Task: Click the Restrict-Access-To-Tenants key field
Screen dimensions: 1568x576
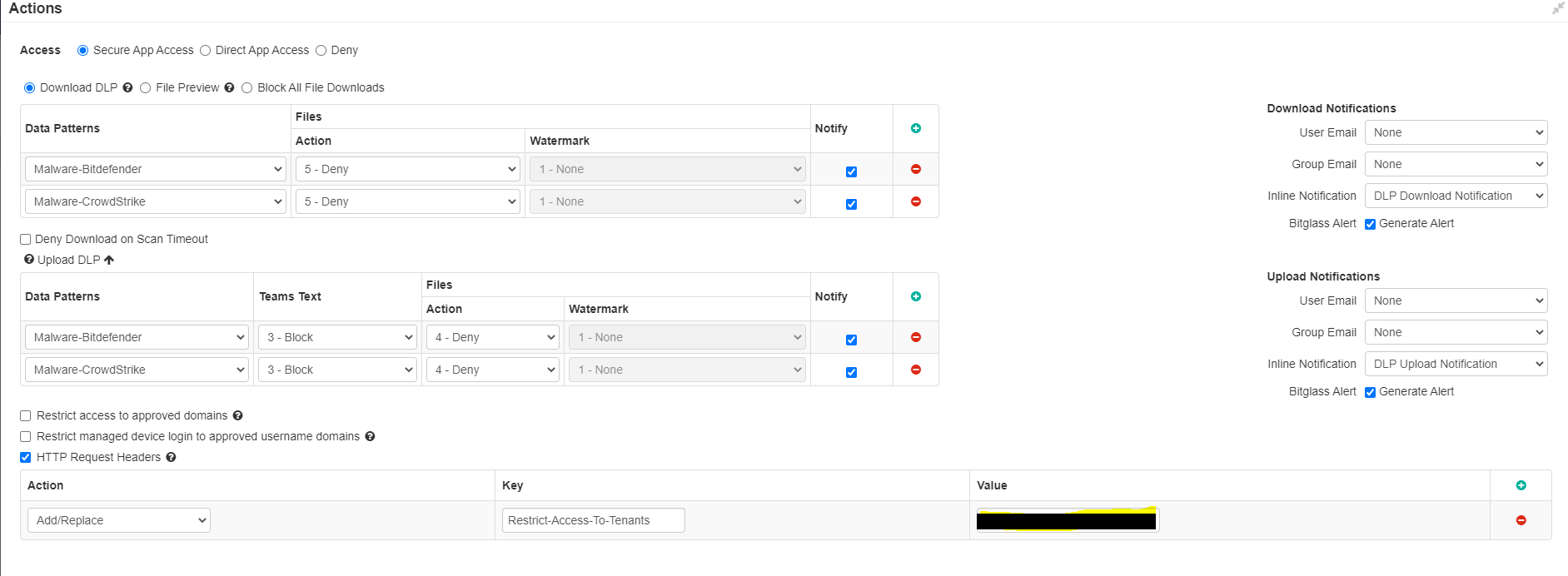Action: [x=593, y=520]
